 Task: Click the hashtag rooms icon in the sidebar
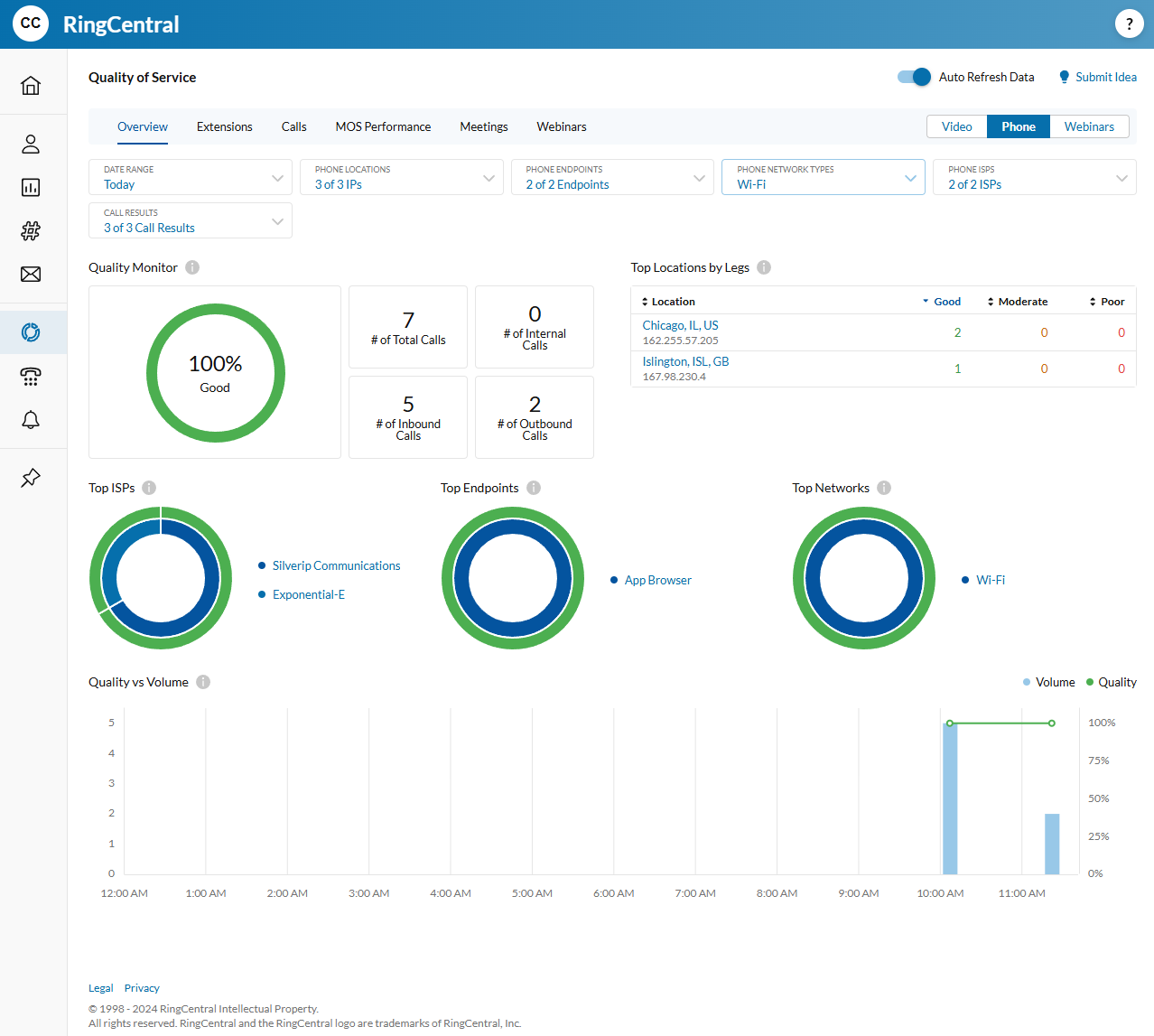(30, 230)
